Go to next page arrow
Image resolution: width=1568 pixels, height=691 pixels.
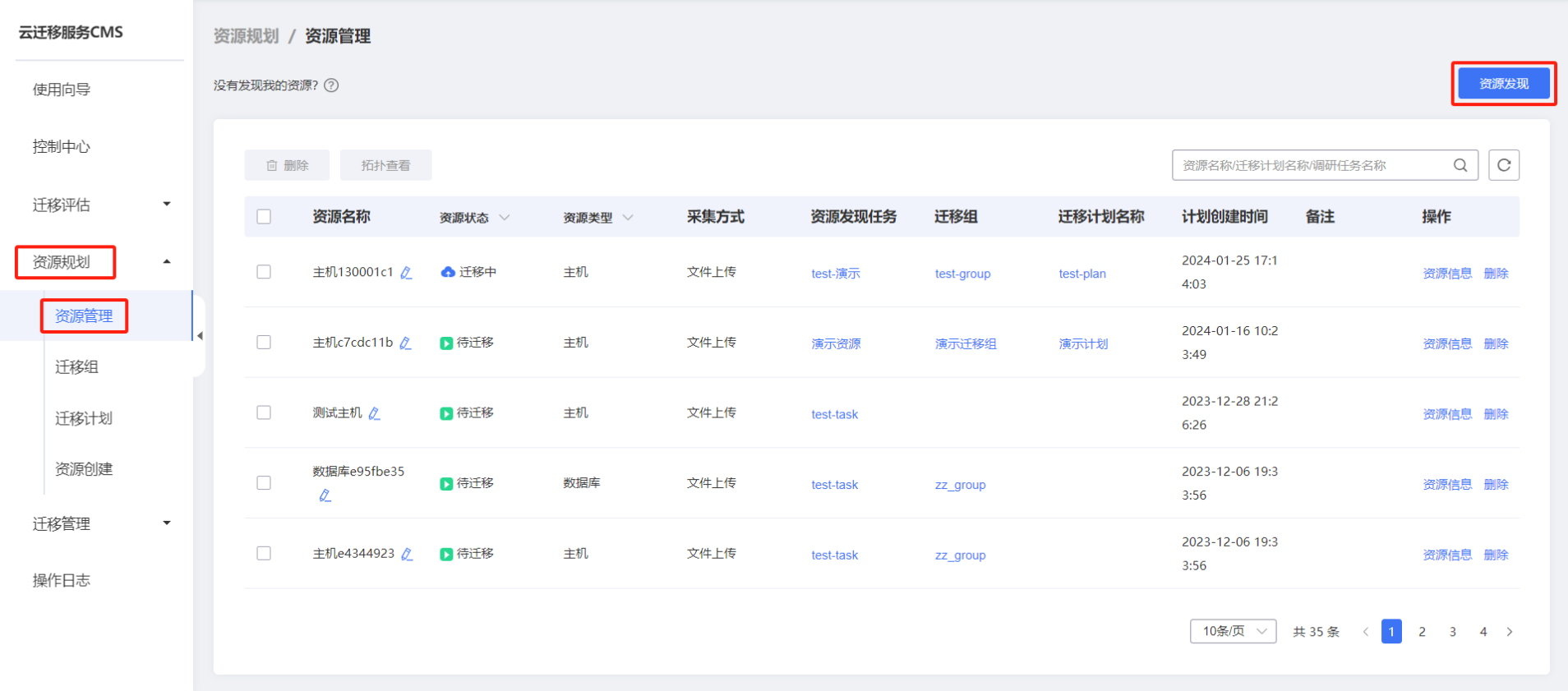pos(1510,632)
